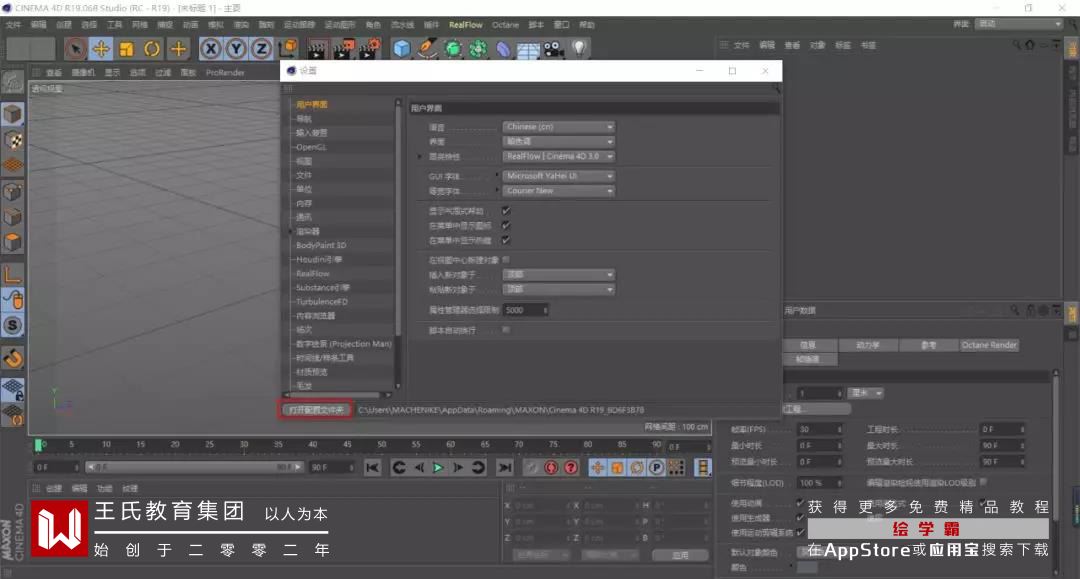1080x579 pixels.
Task: Click the snap S icon in left sidebar
Action: (x=12, y=325)
